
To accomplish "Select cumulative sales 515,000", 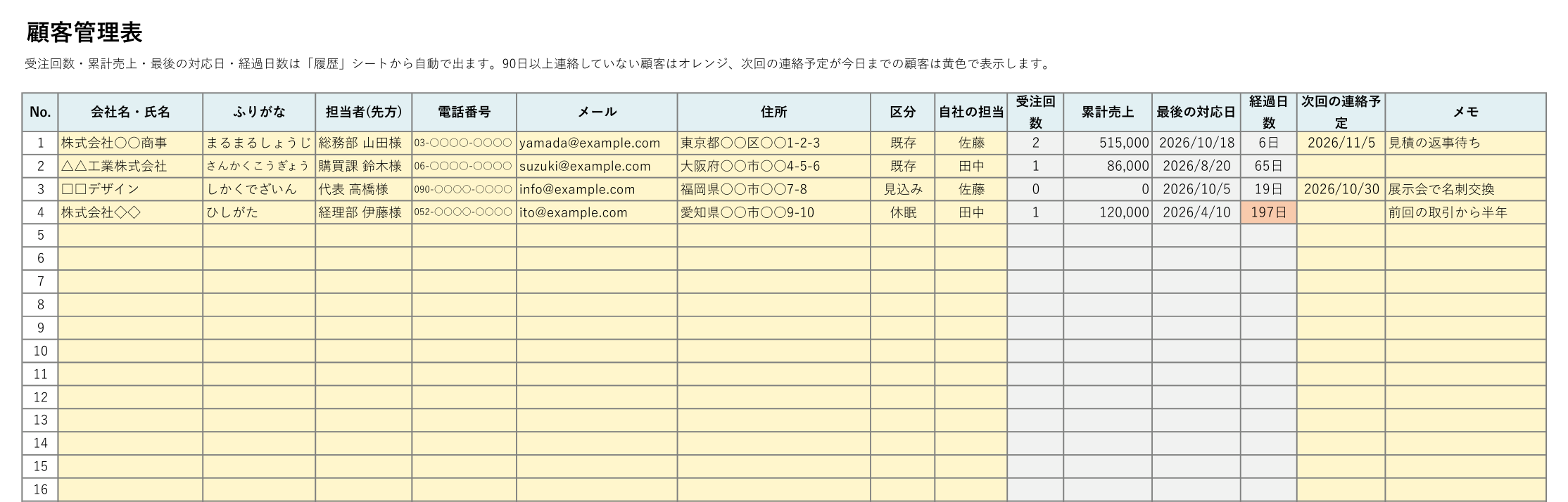I will click(1108, 143).
